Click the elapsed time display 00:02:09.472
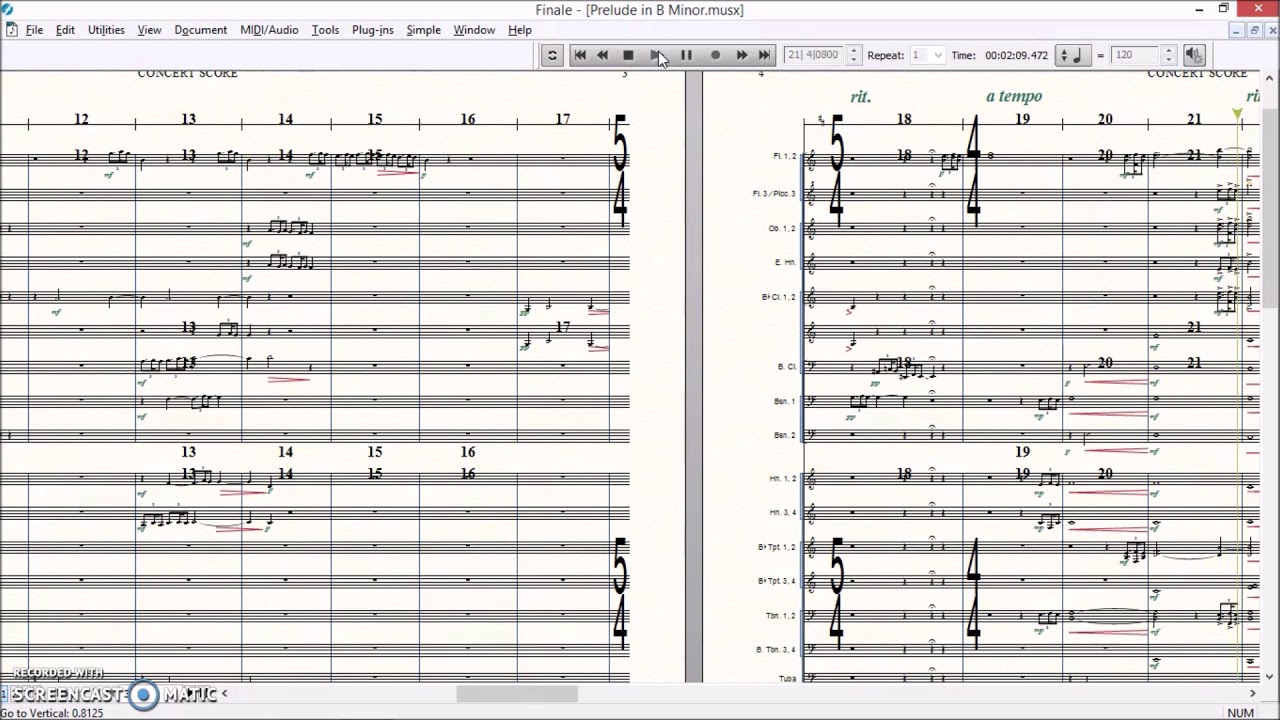This screenshot has width=1280, height=720. [x=1017, y=55]
